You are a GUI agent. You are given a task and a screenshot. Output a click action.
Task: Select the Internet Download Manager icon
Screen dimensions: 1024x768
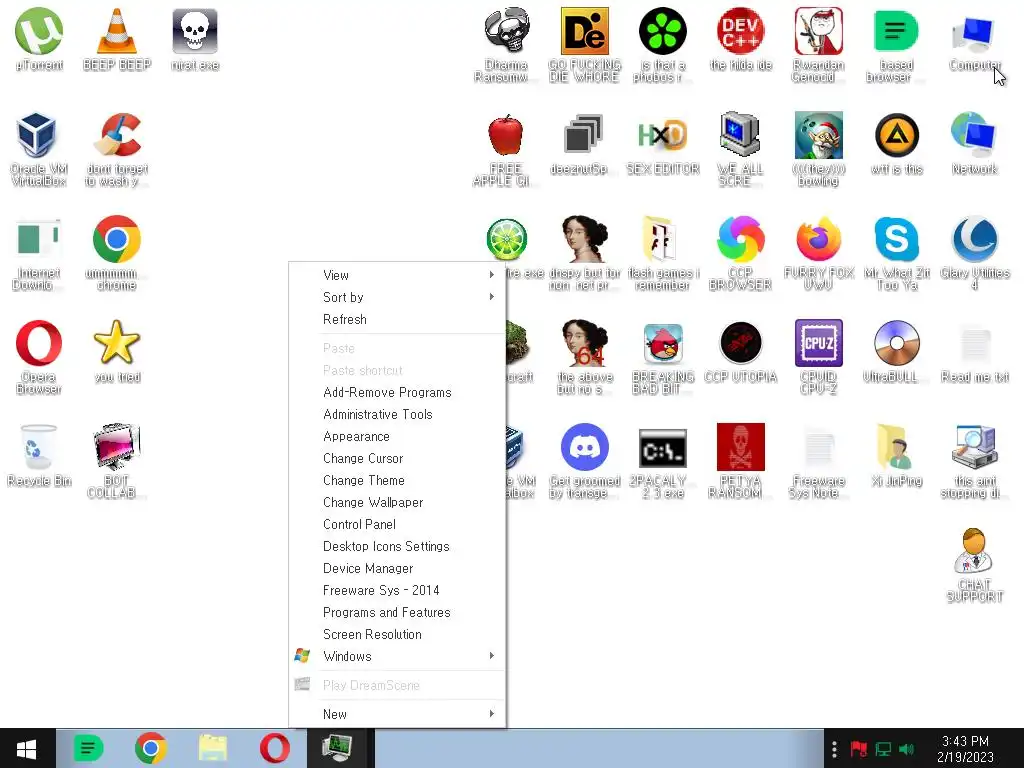click(38, 239)
